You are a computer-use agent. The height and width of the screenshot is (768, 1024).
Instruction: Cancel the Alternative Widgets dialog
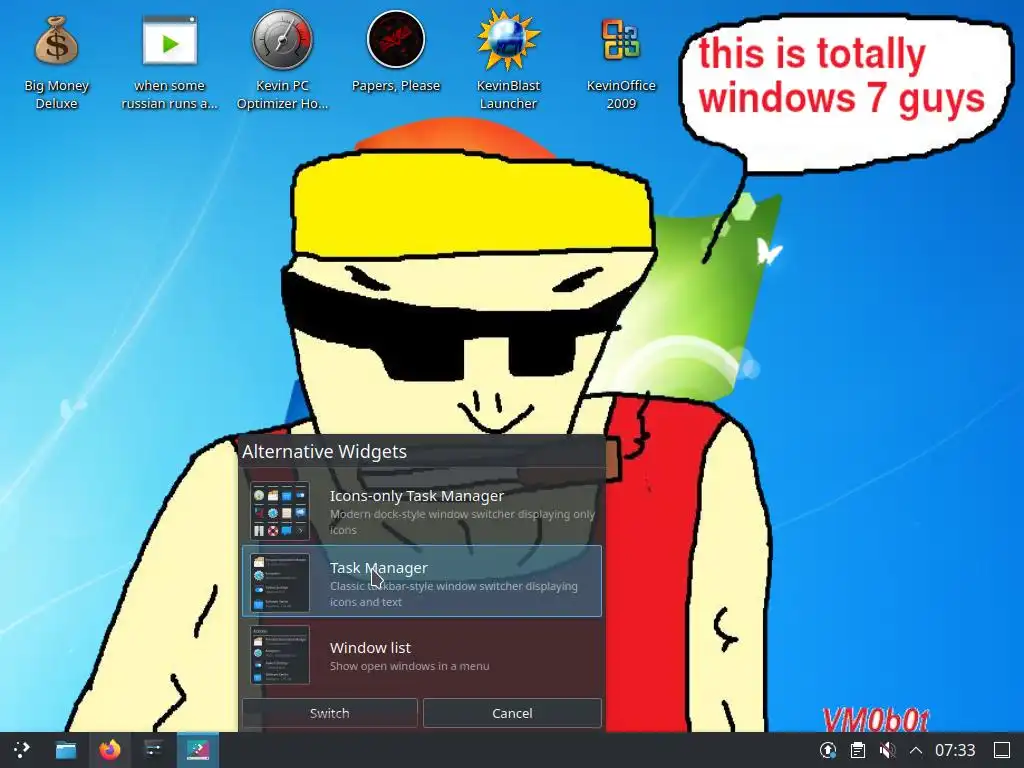pyautogui.click(x=512, y=713)
